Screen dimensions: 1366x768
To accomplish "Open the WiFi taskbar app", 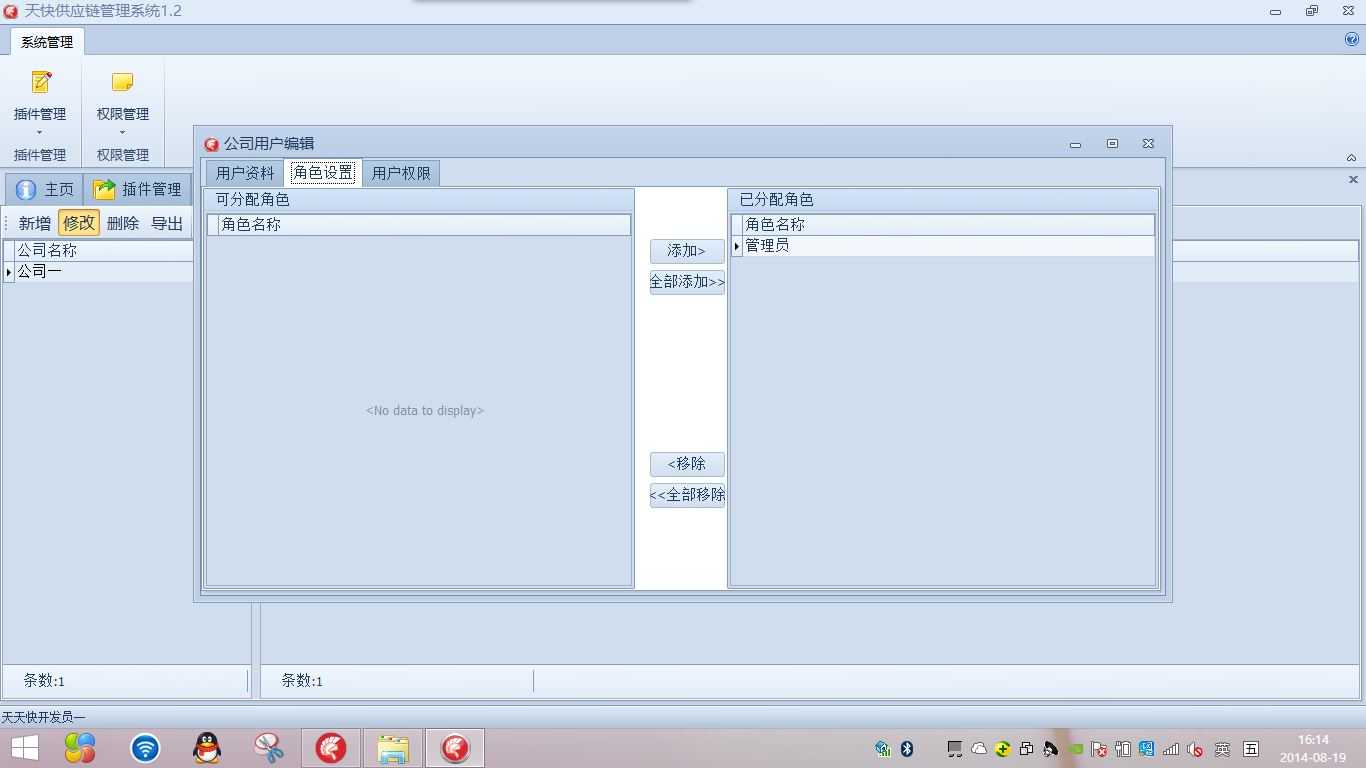I will click(145, 748).
